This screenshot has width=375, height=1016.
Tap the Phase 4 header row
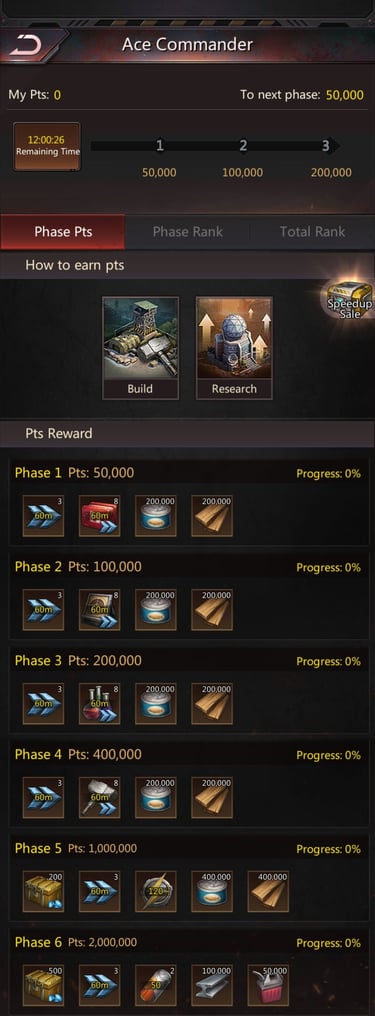click(187, 755)
